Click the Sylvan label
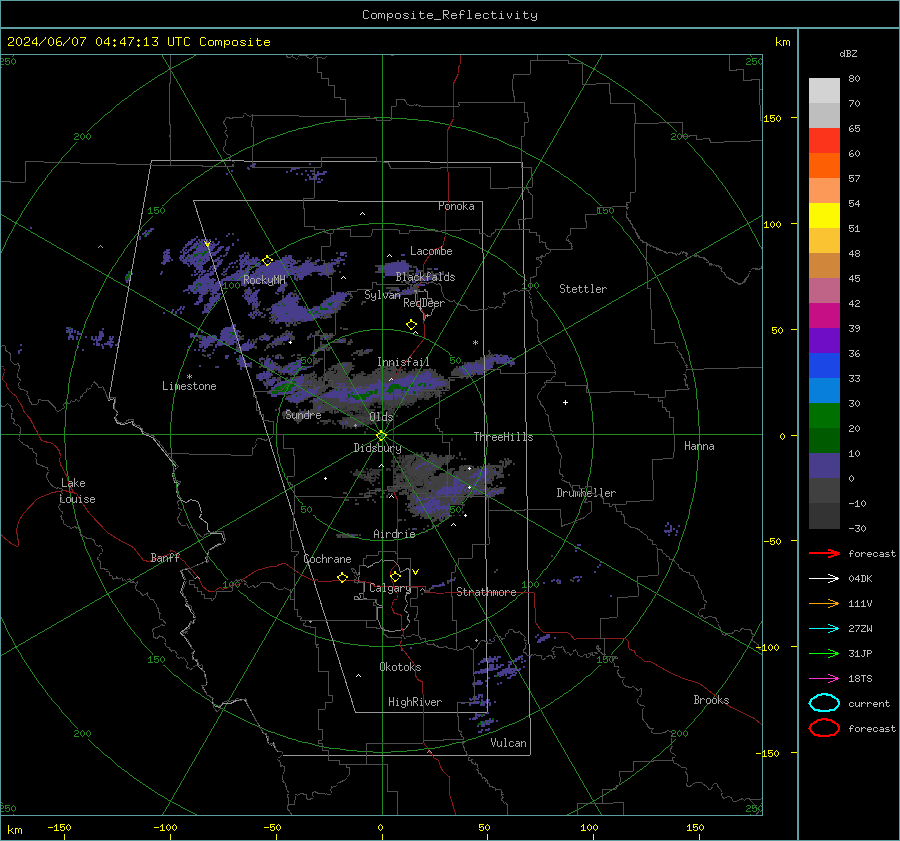Viewport: 900px width, 841px height. [382, 295]
